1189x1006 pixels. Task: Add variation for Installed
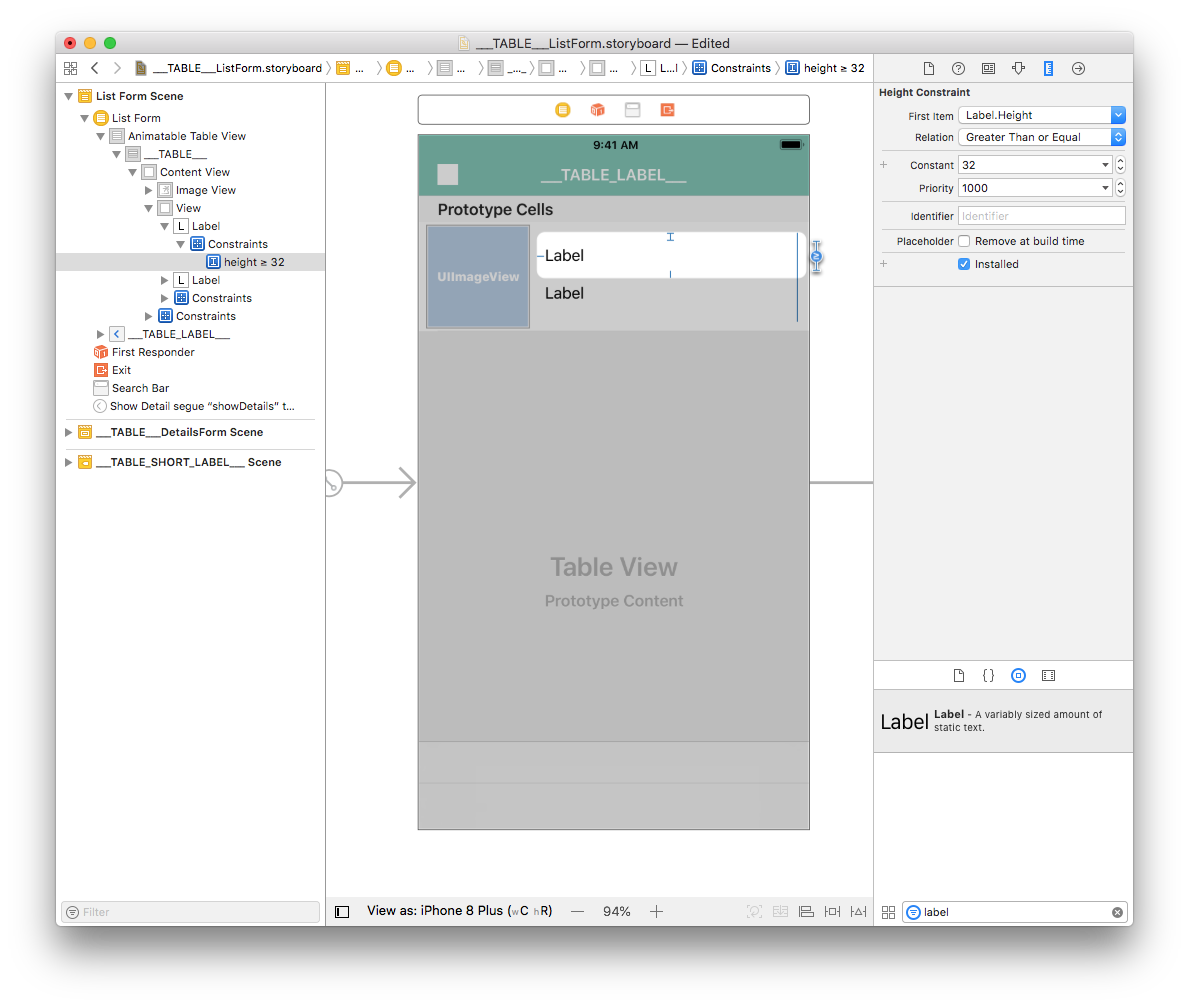(x=883, y=264)
